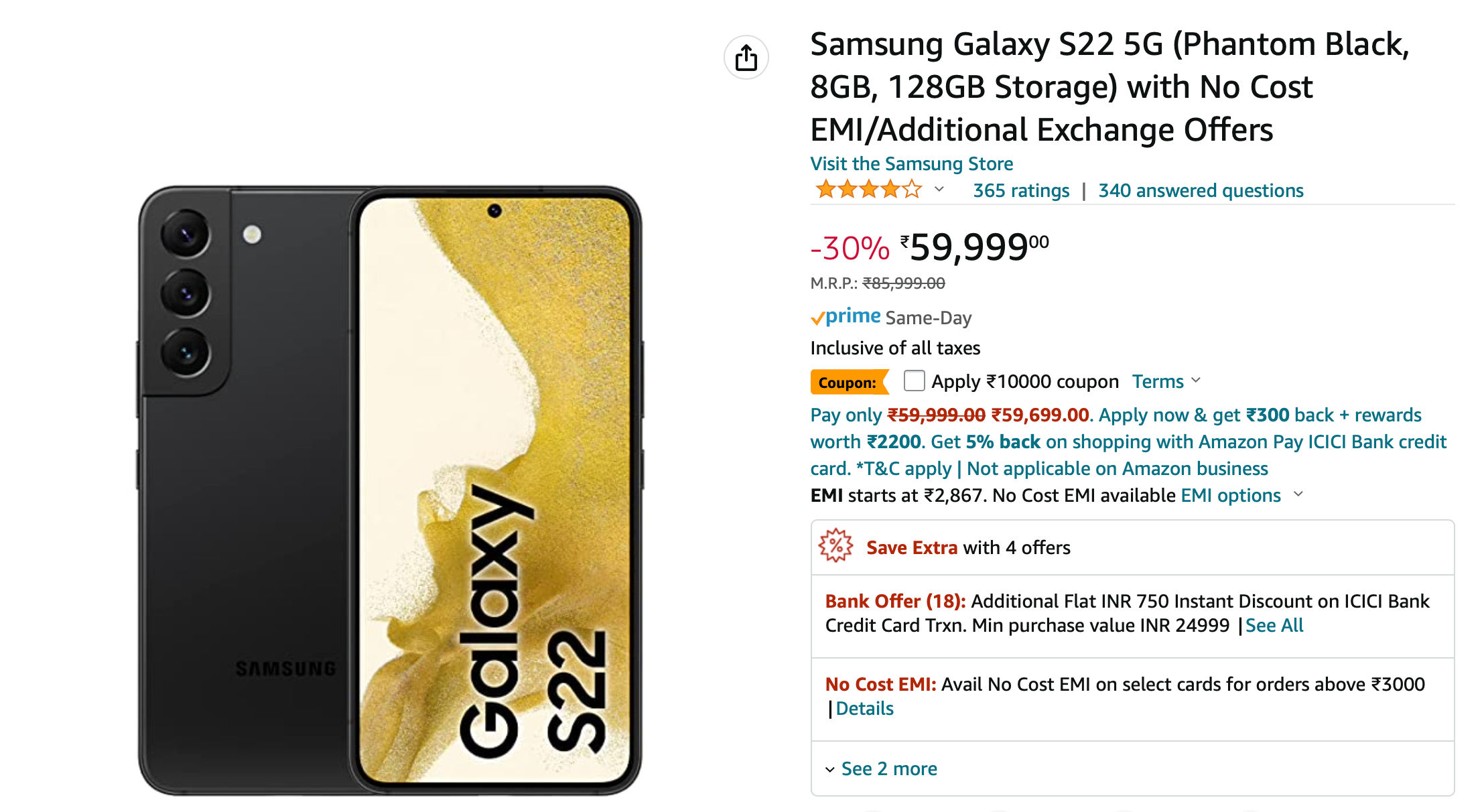The width and height of the screenshot is (1482, 812).
Task: Expand See 2 more offers
Action: (x=881, y=768)
